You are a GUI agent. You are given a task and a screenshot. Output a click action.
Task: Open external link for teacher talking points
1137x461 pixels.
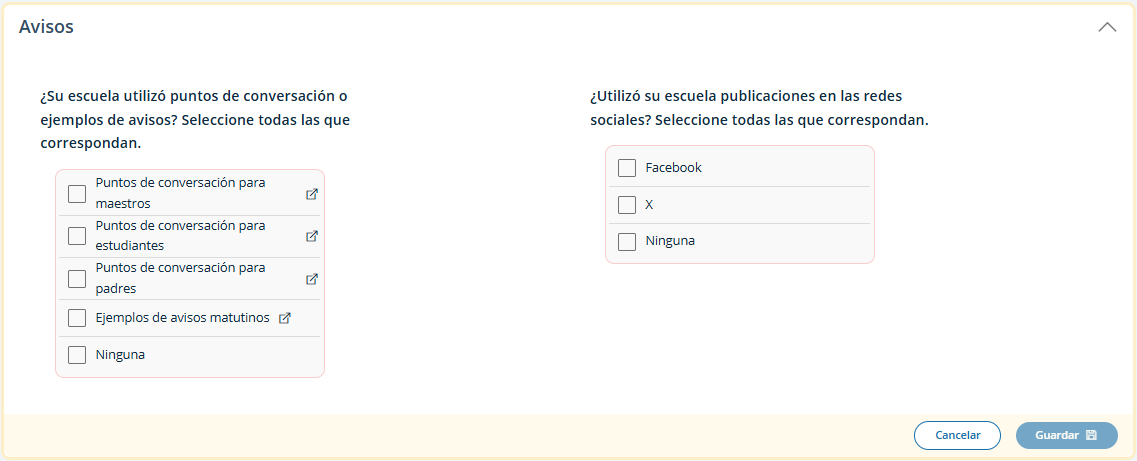coord(312,194)
